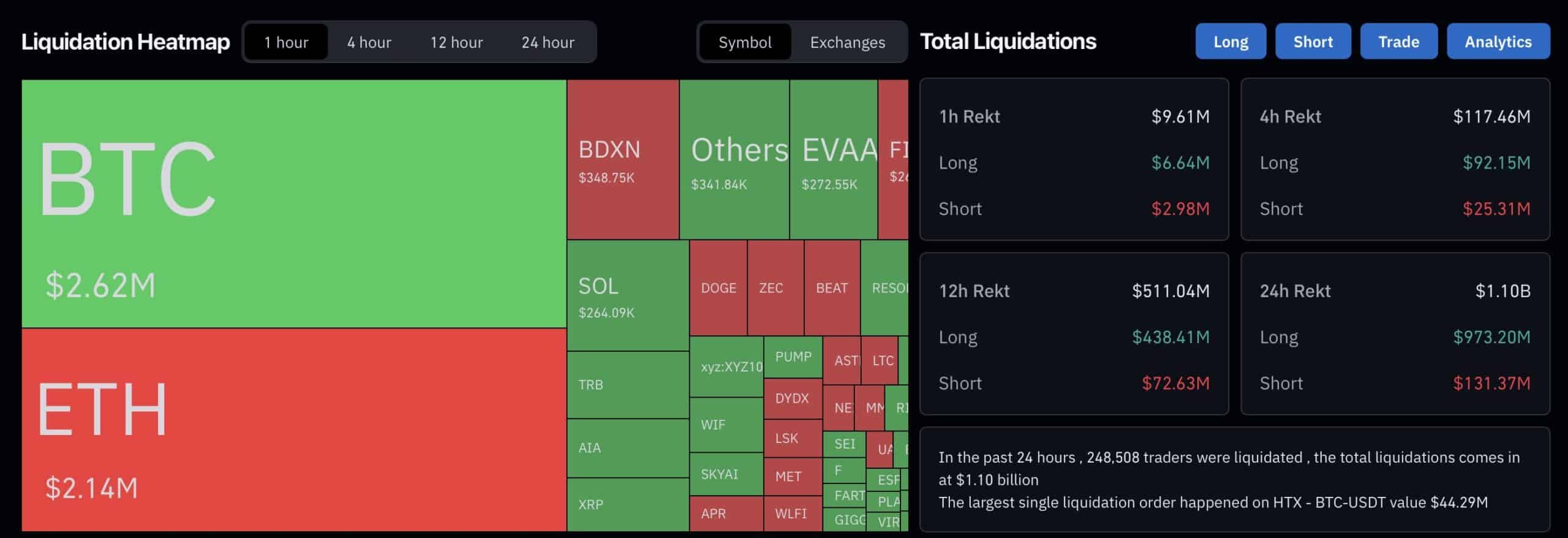Image resolution: width=1568 pixels, height=538 pixels.
Task: Open the Trade page
Action: [x=1399, y=41]
